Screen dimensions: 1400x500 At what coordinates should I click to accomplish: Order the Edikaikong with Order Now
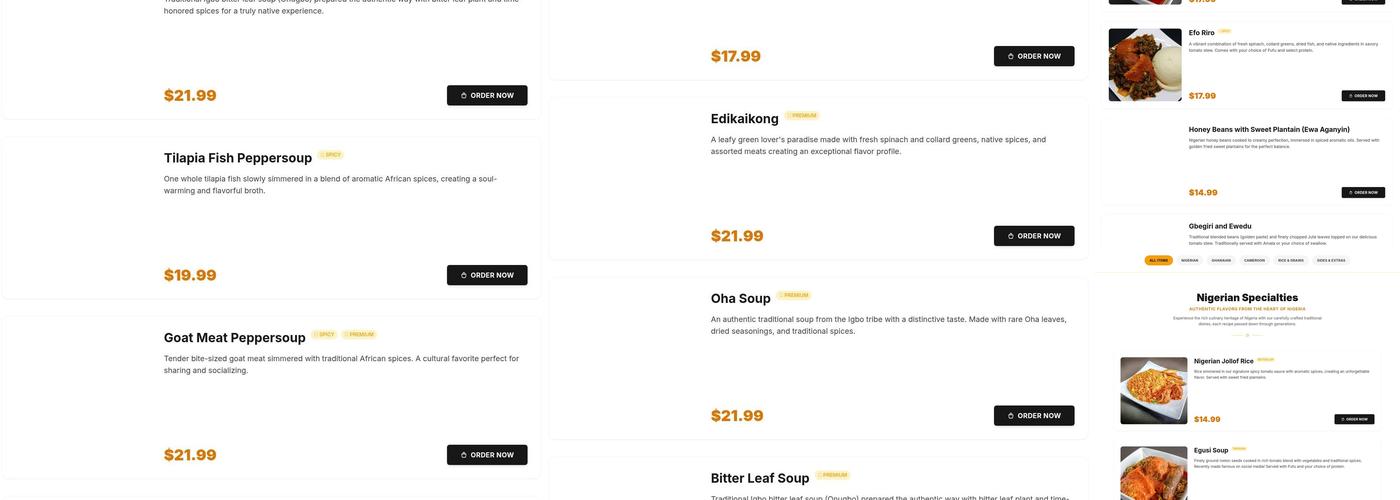(x=1034, y=236)
